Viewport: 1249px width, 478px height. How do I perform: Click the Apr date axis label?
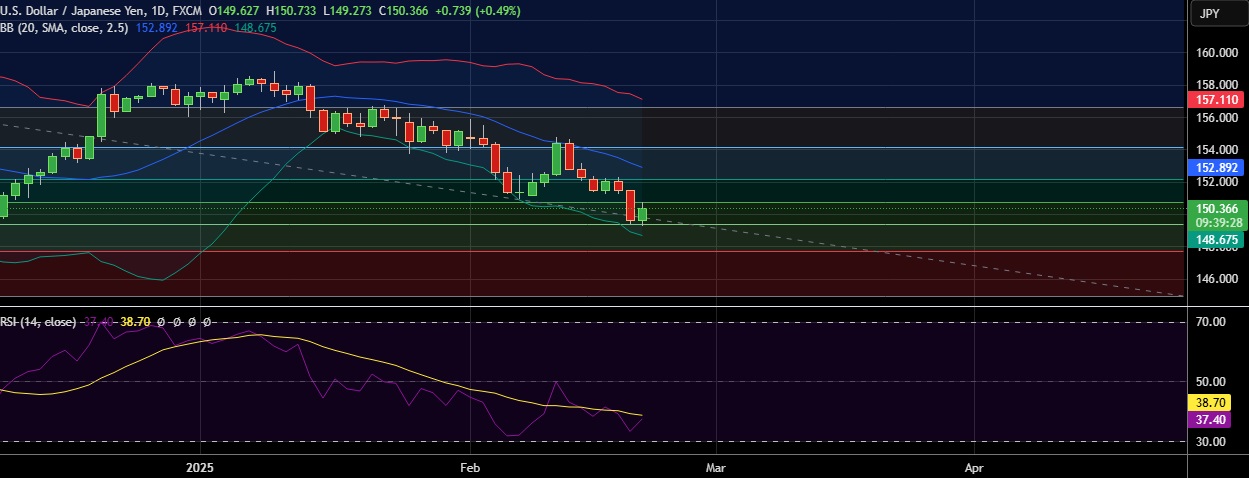click(x=974, y=467)
